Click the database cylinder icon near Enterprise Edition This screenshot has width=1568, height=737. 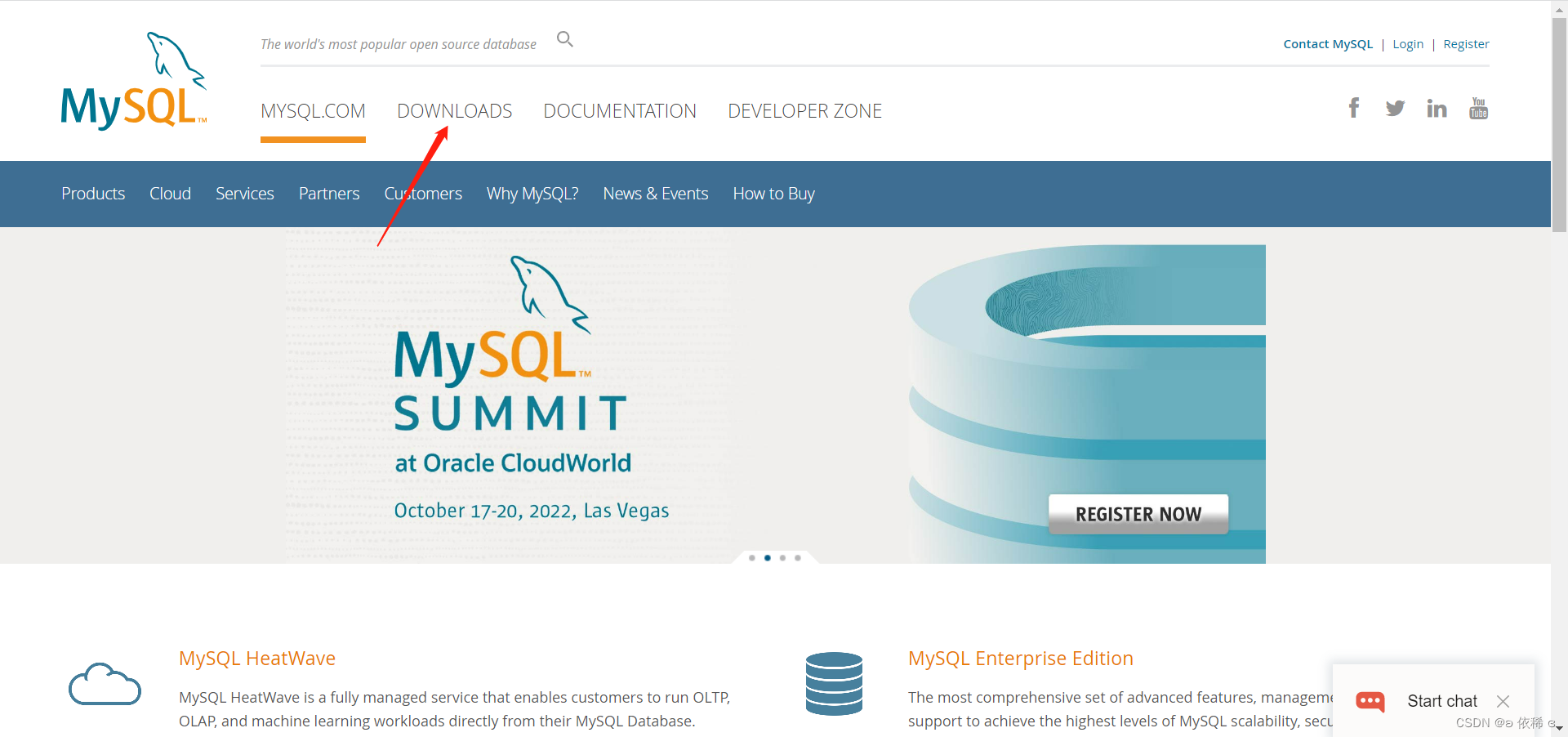(834, 684)
